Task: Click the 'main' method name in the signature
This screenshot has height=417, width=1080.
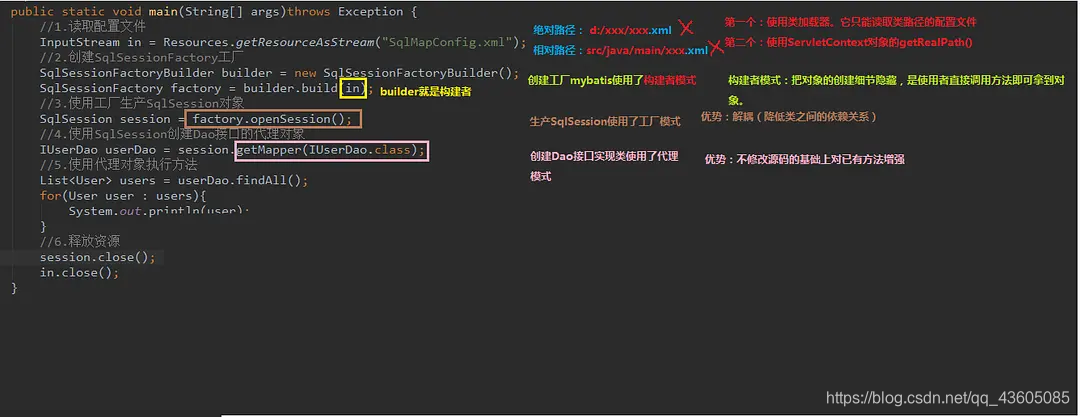Action: (x=163, y=12)
